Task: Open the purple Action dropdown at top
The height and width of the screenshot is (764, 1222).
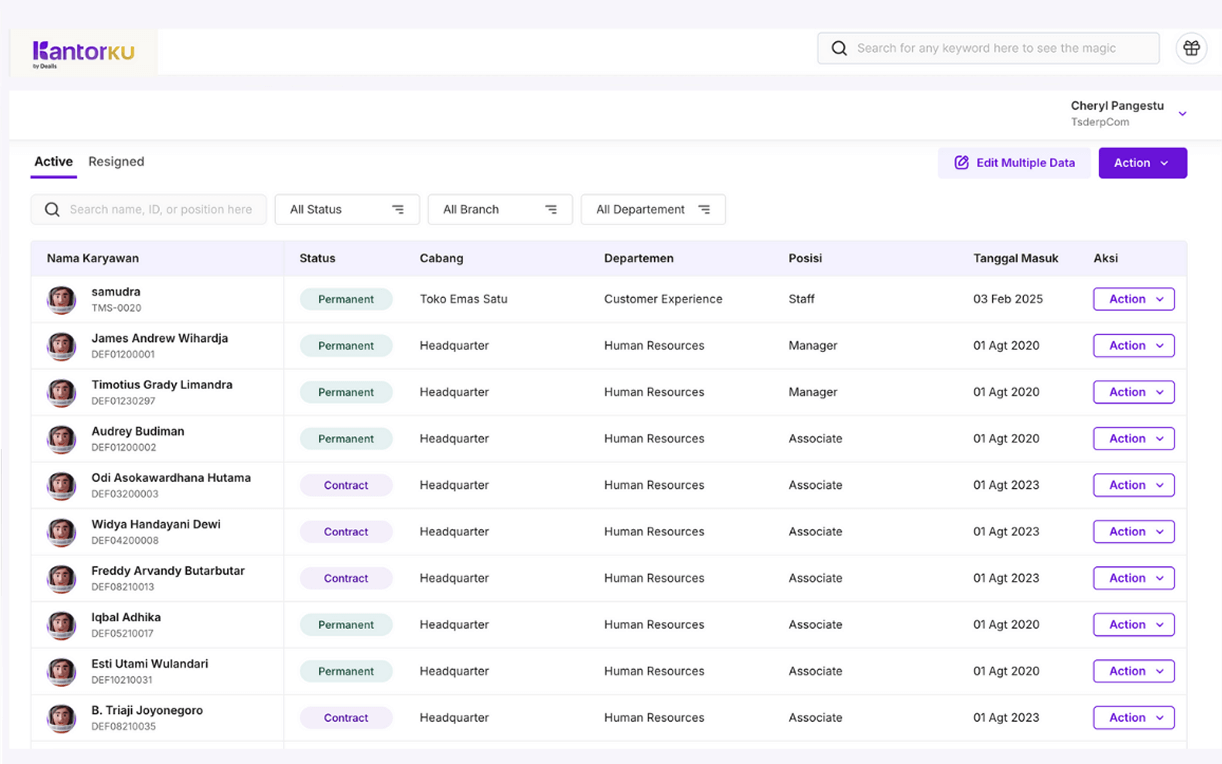Action: click(1142, 163)
